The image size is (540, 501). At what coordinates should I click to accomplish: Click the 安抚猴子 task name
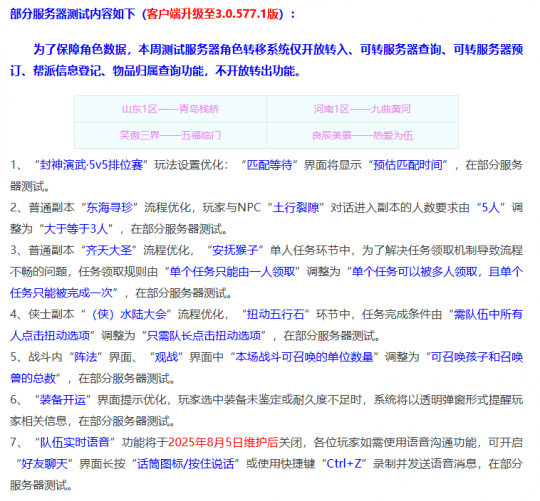click(235, 250)
